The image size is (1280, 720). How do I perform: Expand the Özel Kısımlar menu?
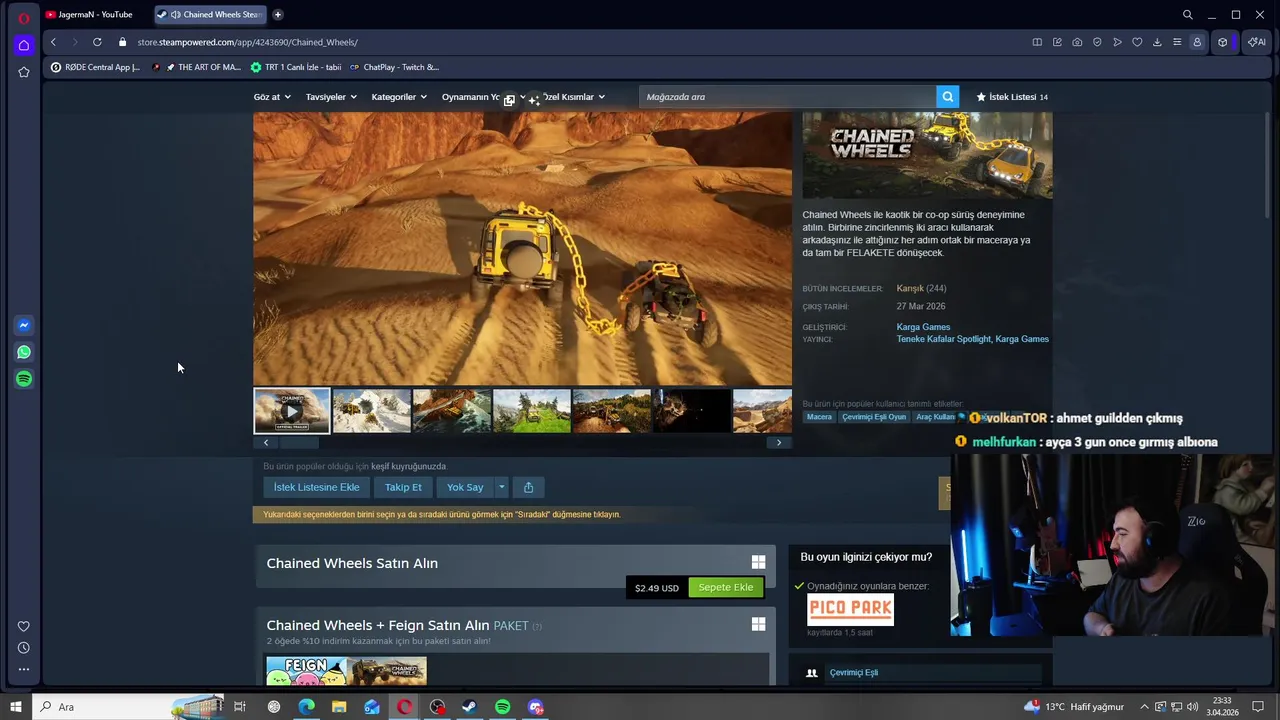click(573, 97)
